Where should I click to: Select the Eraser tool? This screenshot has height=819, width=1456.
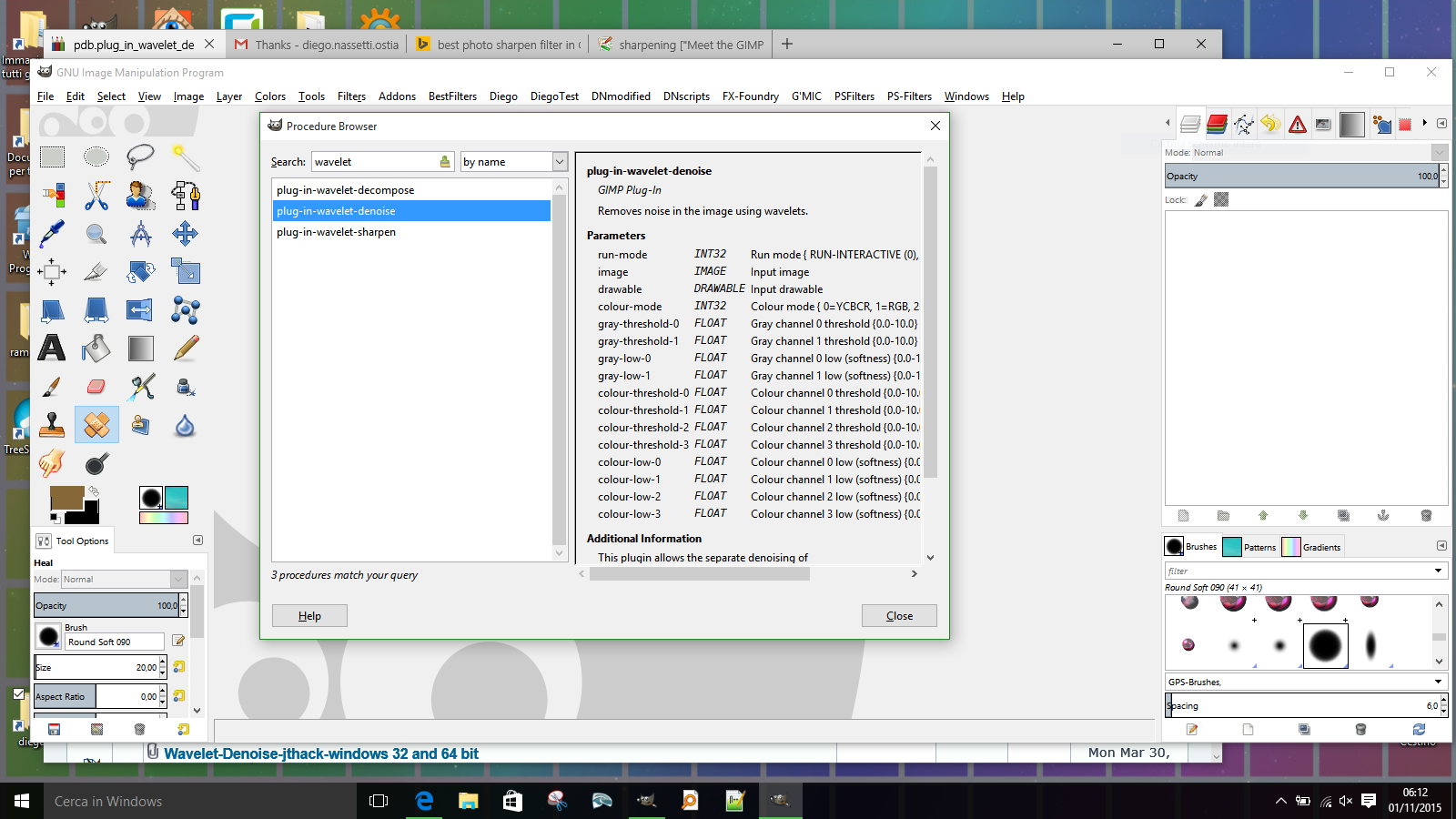pyautogui.click(x=96, y=386)
